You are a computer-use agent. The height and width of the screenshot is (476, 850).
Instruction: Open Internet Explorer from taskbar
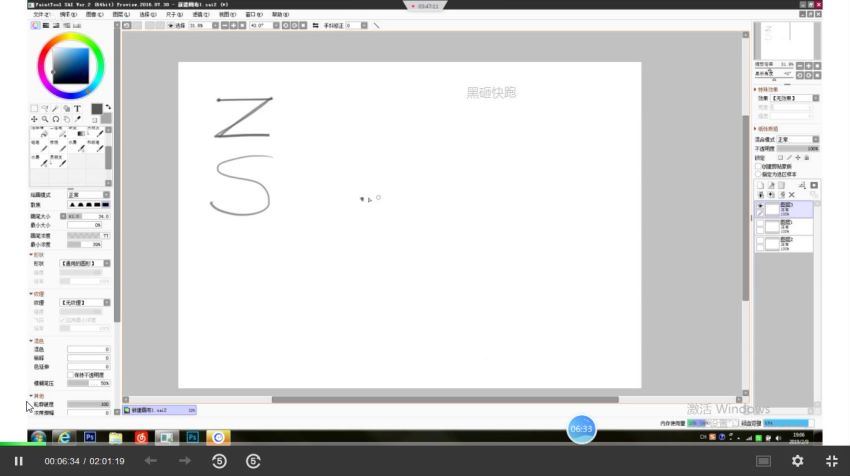(64, 437)
